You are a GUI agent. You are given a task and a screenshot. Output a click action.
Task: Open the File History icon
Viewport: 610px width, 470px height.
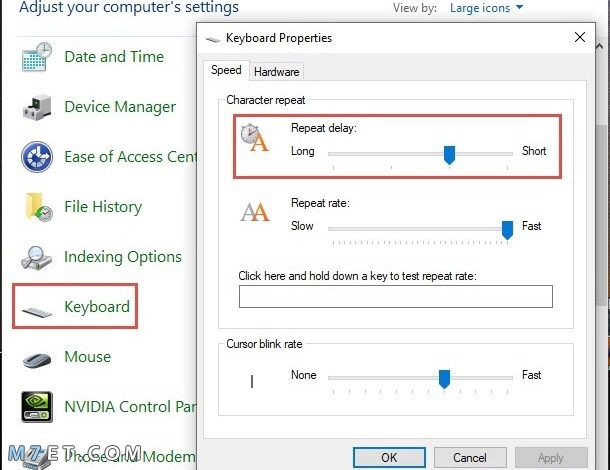pyautogui.click(x=38, y=207)
